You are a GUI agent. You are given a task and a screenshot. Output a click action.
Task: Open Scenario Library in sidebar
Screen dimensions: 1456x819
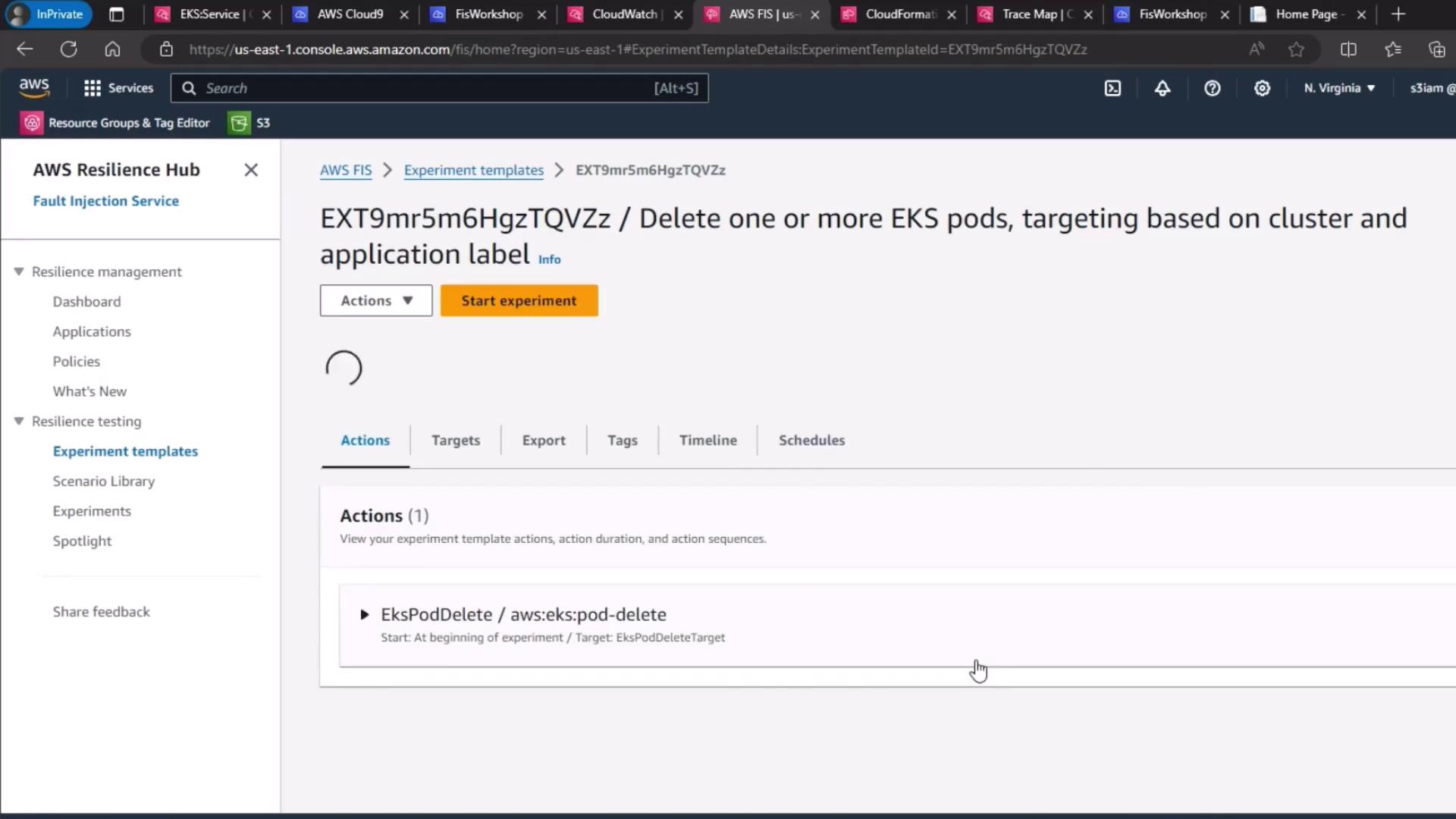(x=104, y=481)
